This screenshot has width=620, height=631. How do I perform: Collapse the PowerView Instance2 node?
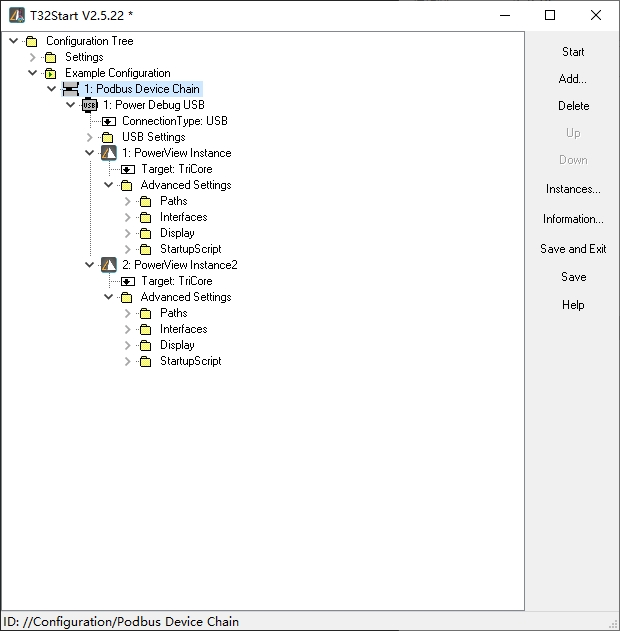tap(90, 265)
